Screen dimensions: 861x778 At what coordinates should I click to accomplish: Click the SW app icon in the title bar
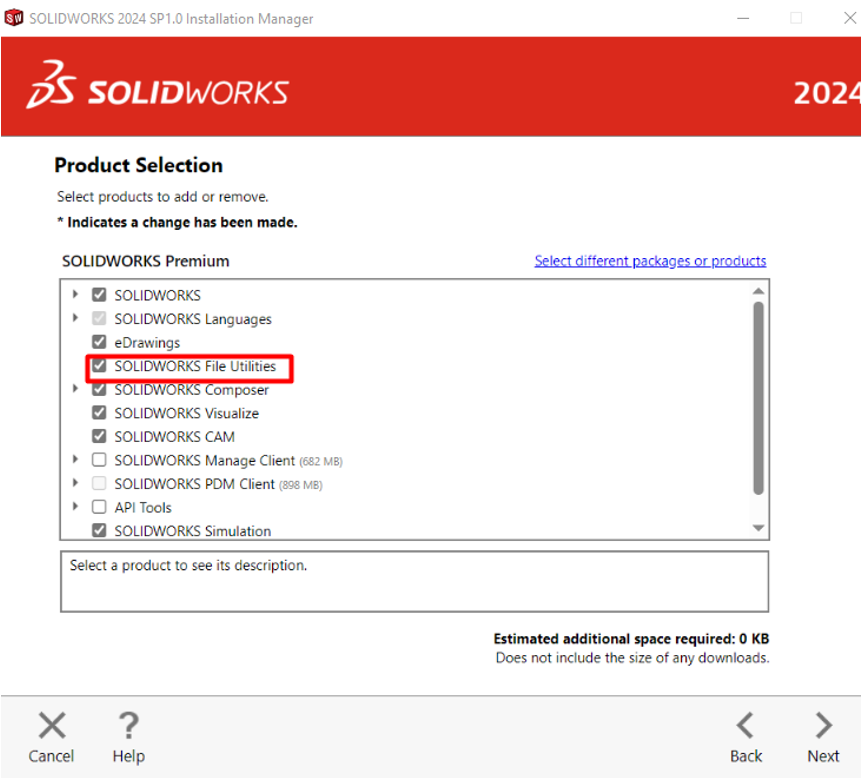(x=14, y=18)
